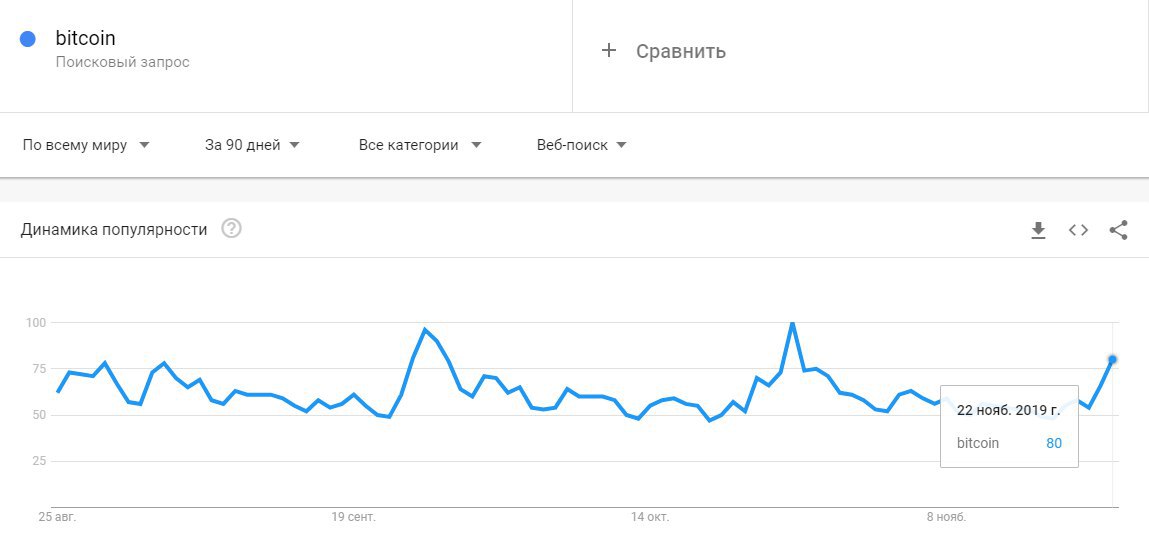The image size is (1149, 533).
Task: Click the 8 нояб. date label
Action: [x=947, y=517]
